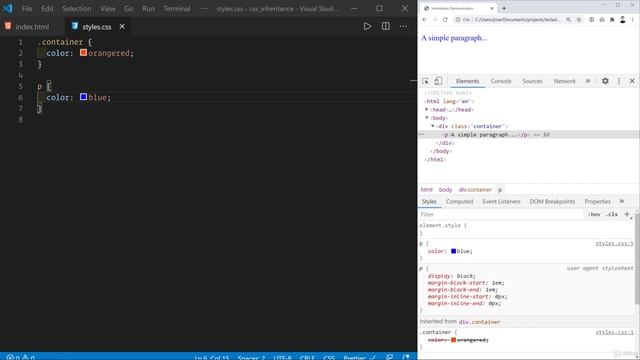The height and width of the screenshot is (360, 640).
Task: Toggle the :hov element state panel
Action: pos(594,214)
